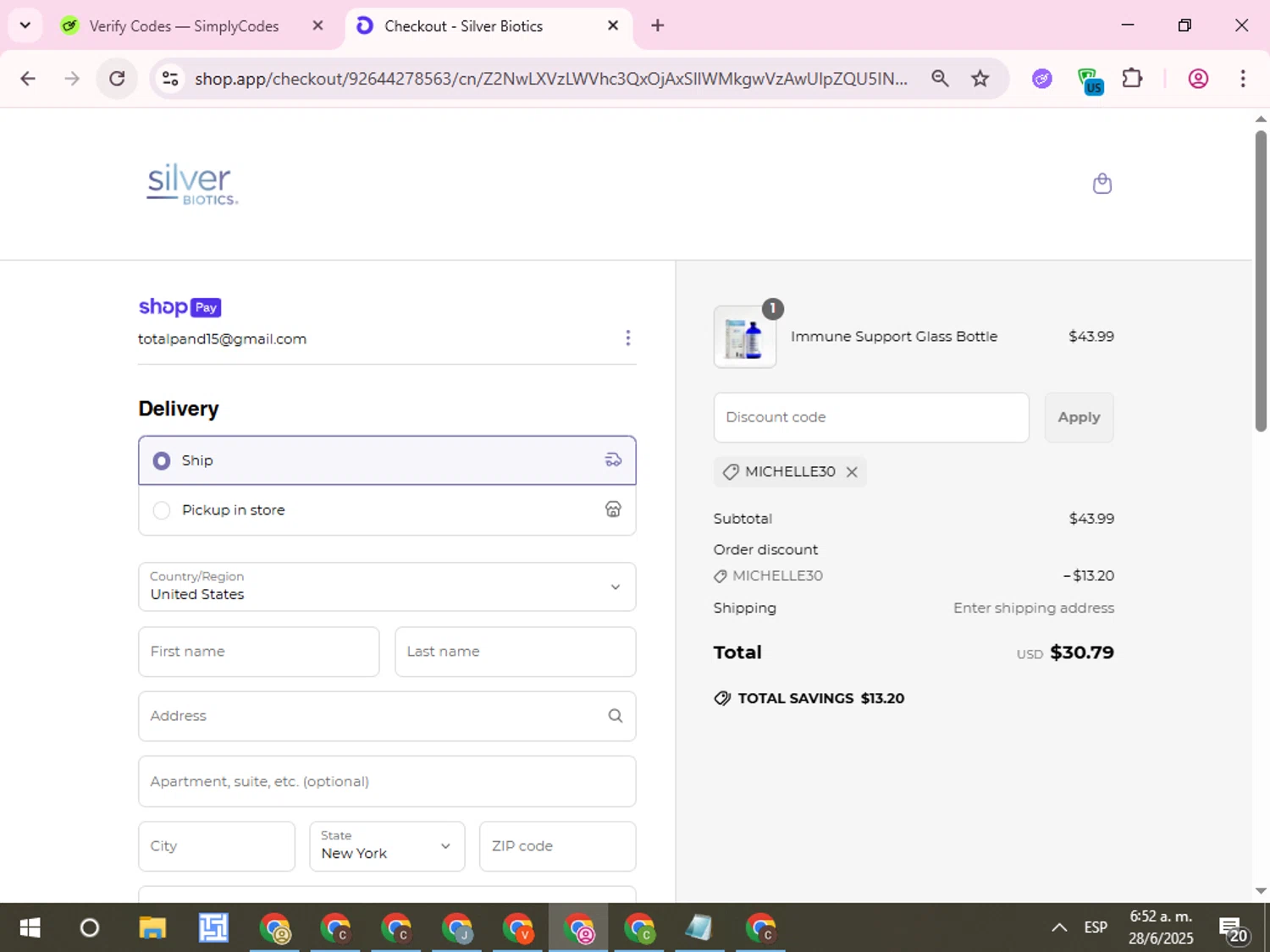Reload the checkout page
This screenshot has width=1270, height=952.
[117, 79]
